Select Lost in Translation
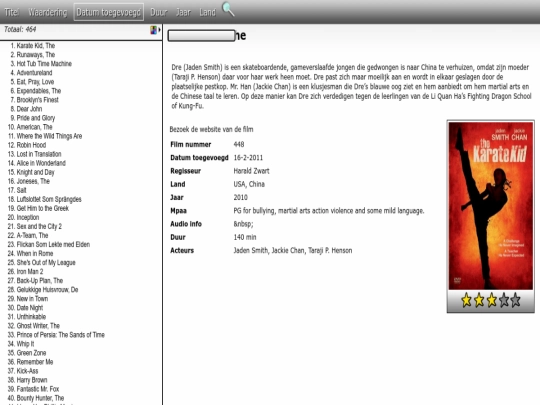 pos(39,154)
